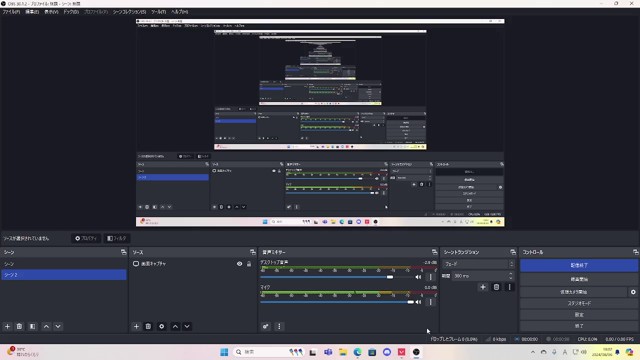Image resolution: width=640 pixels, height=360 pixels.
Task: Delete the selected scene using trash icon
Action: tap(19, 327)
